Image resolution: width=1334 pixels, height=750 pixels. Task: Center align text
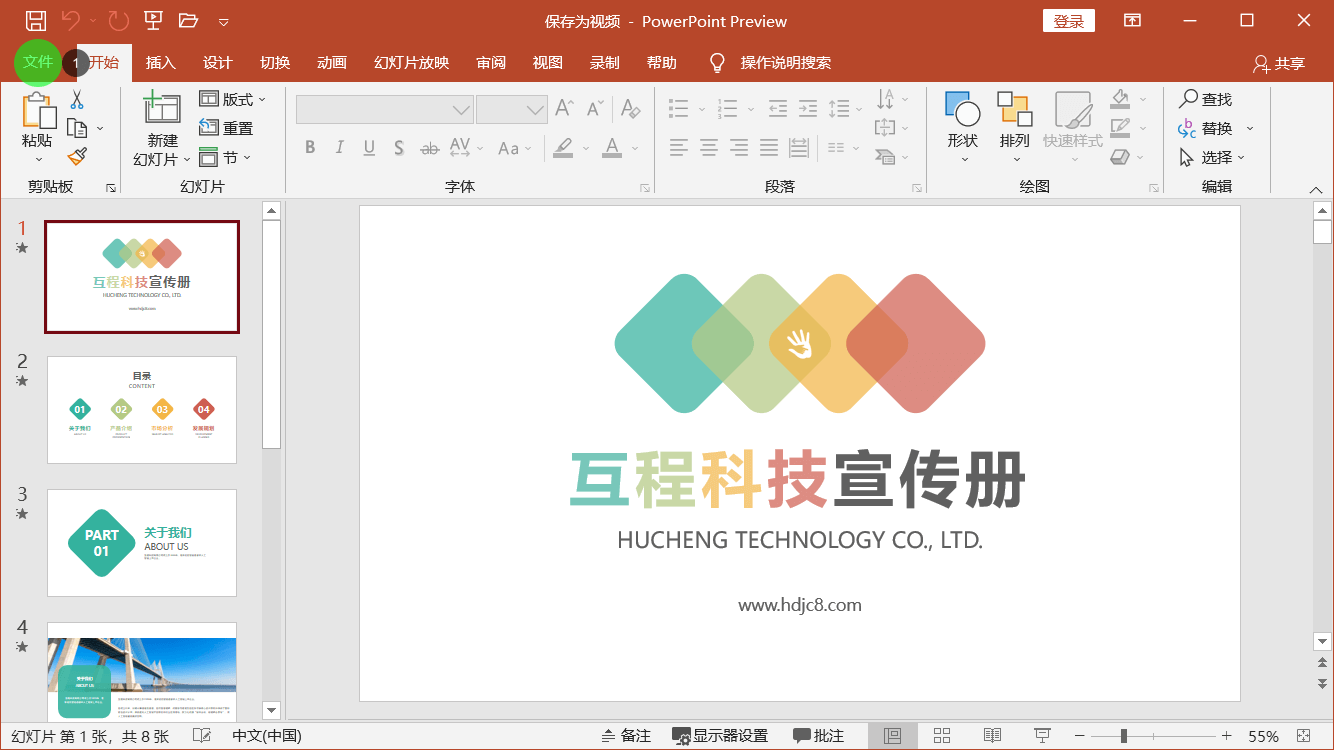tap(709, 148)
